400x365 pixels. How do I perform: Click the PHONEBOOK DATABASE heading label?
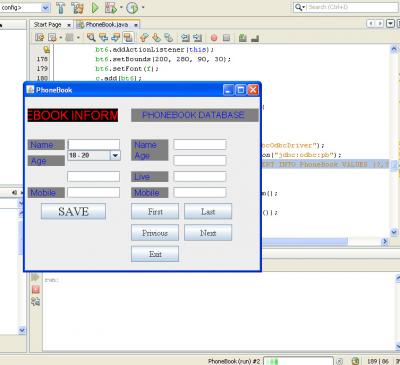pos(195,115)
